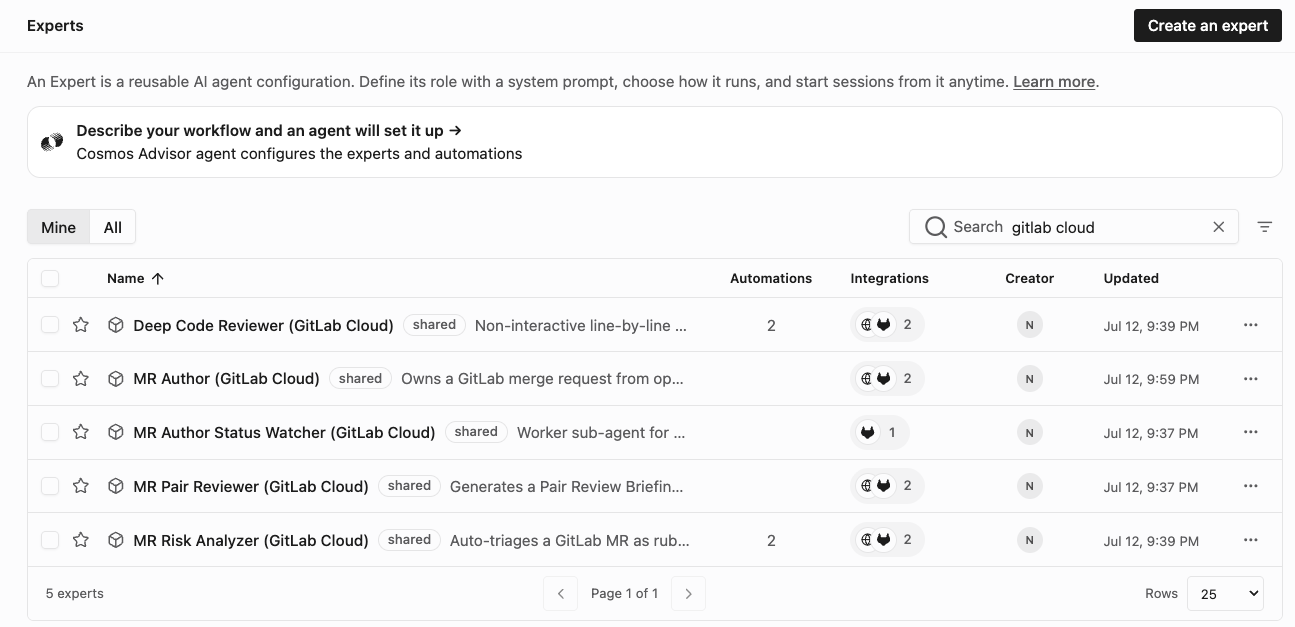Click the Cosmos Advisor agent icon
Viewport: 1295px width, 627px height.
tap(52, 142)
